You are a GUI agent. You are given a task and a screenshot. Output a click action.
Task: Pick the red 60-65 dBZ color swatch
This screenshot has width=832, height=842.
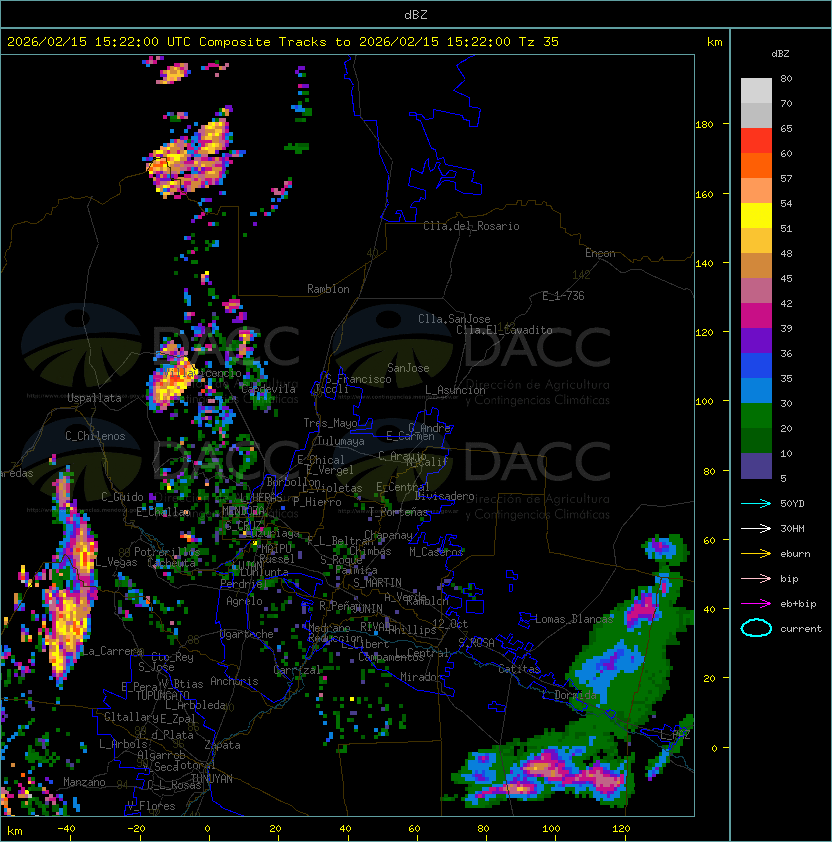pyautogui.click(x=756, y=141)
